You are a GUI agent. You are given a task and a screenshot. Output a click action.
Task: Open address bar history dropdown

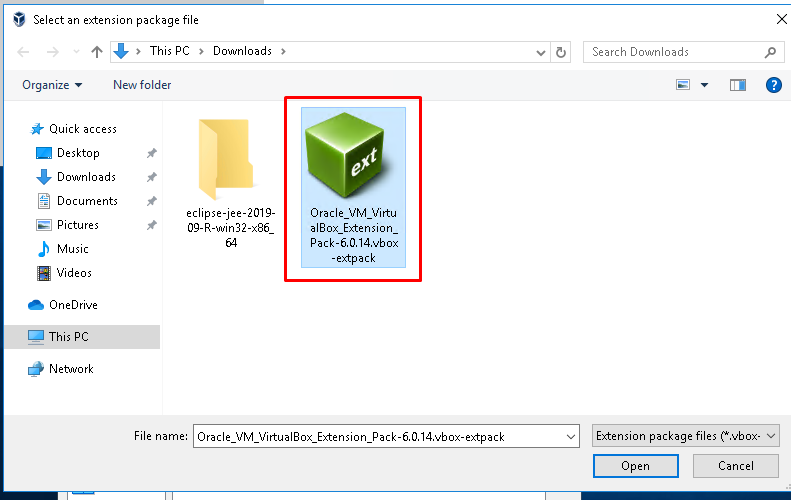point(540,52)
